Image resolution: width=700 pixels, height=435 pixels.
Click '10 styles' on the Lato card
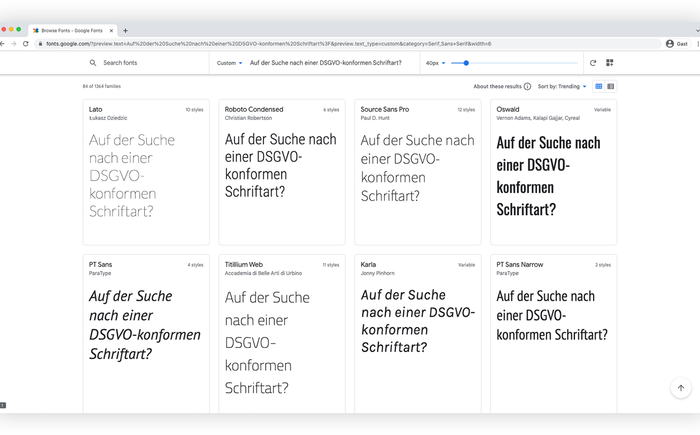pos(194,110)
